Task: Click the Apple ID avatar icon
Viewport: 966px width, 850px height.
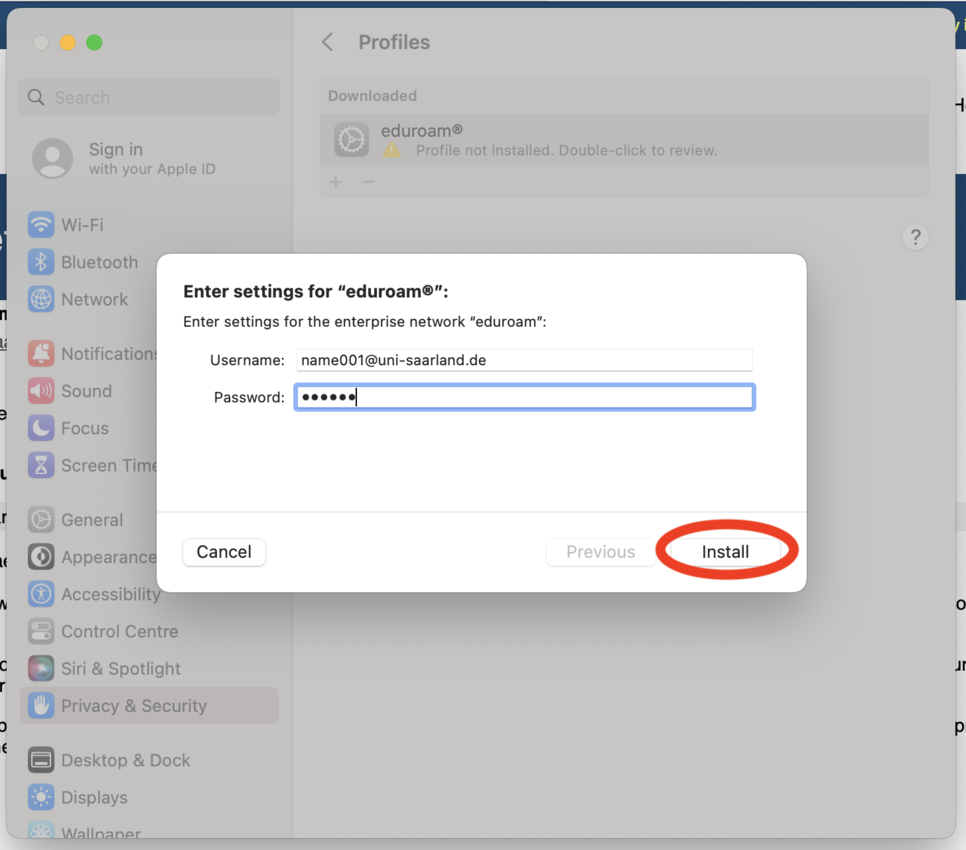Action: pyautogui.click(x=52, y=158)
